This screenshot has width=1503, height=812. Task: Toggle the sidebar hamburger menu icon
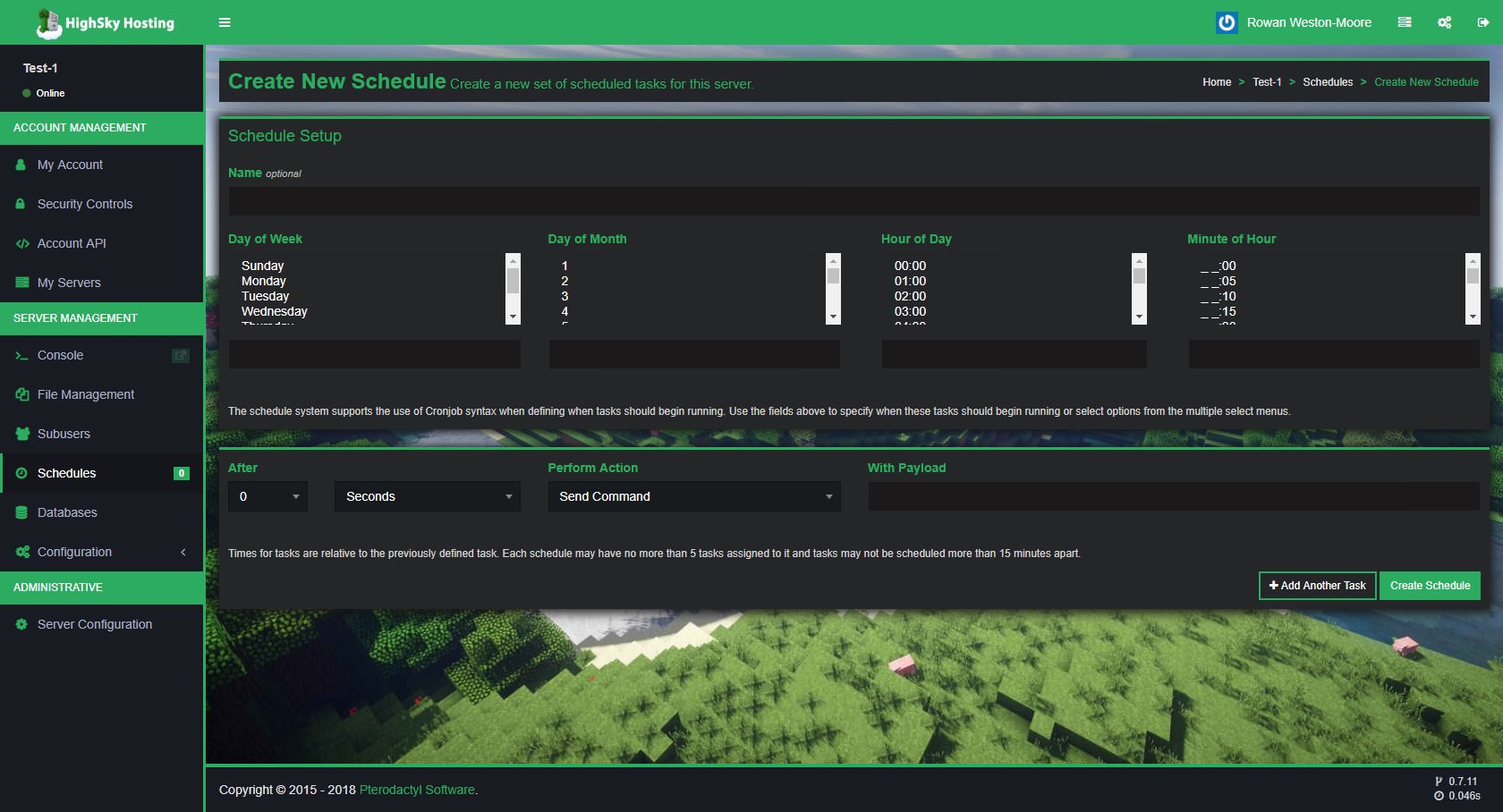pyautogui.click(x=225, y=22)
